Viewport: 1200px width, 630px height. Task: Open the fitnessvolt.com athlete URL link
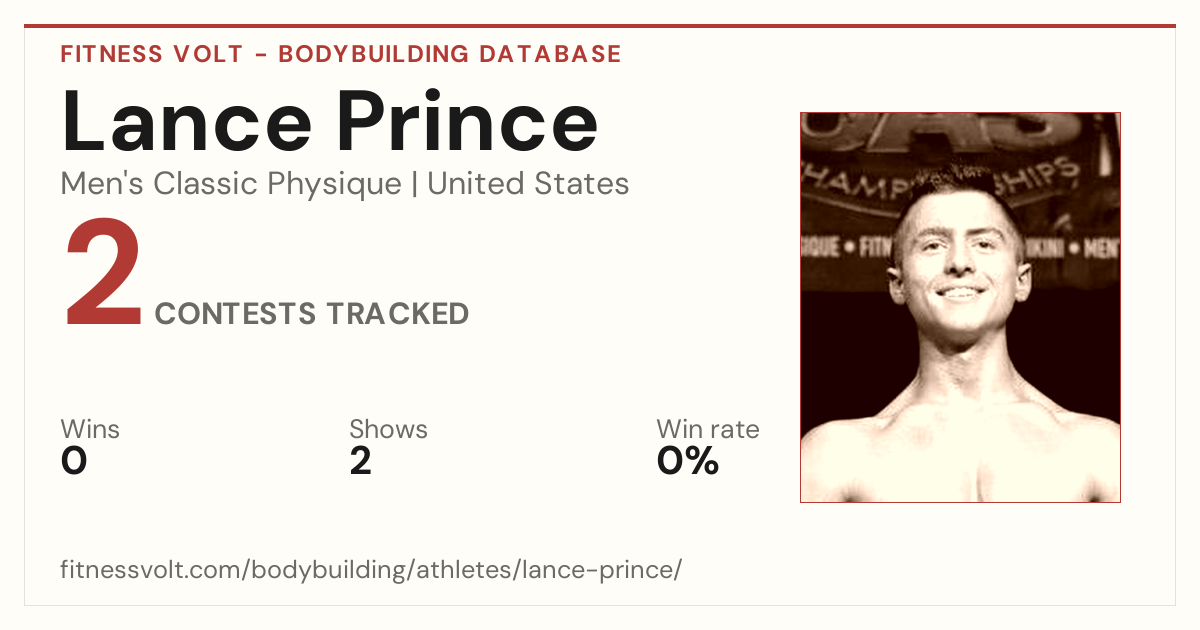click(x=371, y=570)
